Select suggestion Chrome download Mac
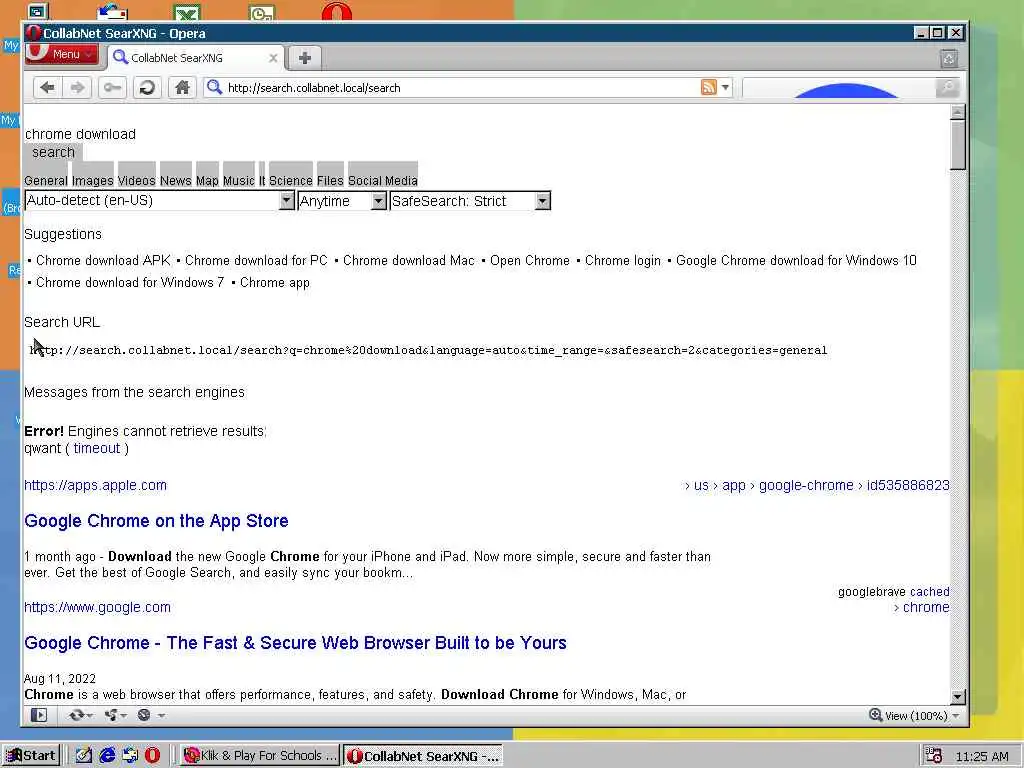 409,261
